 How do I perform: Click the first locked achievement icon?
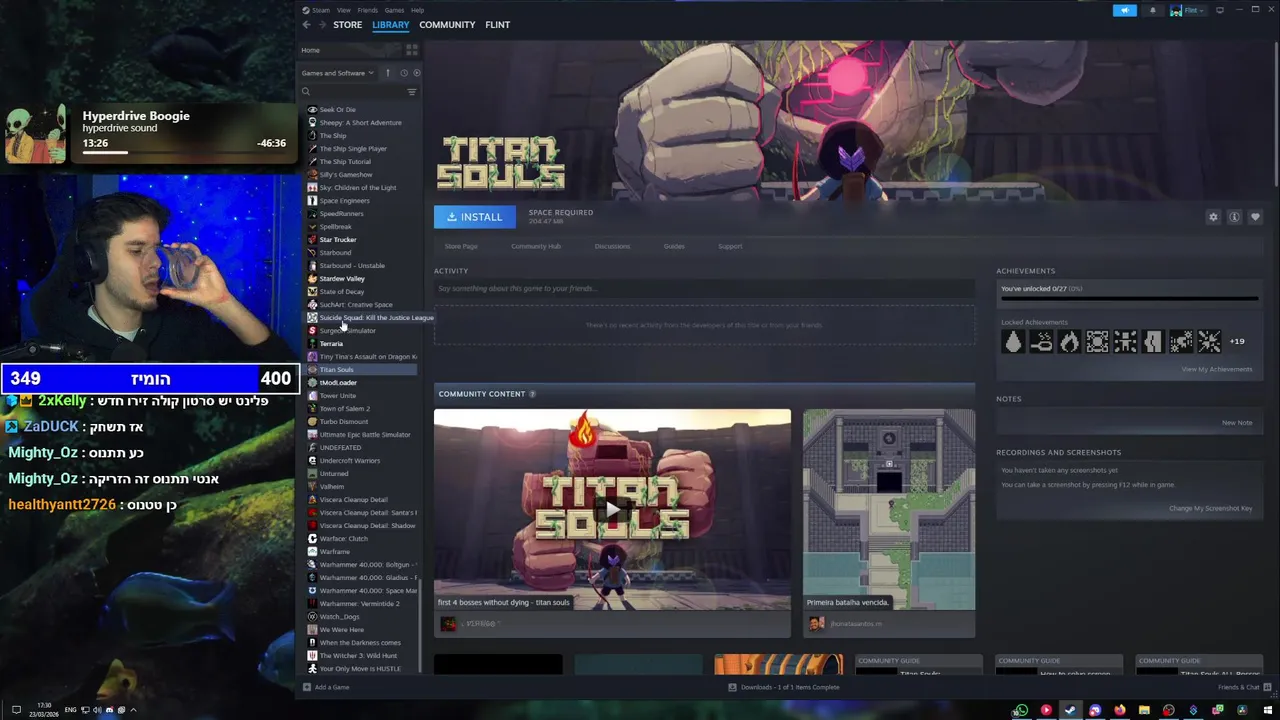1013,342
